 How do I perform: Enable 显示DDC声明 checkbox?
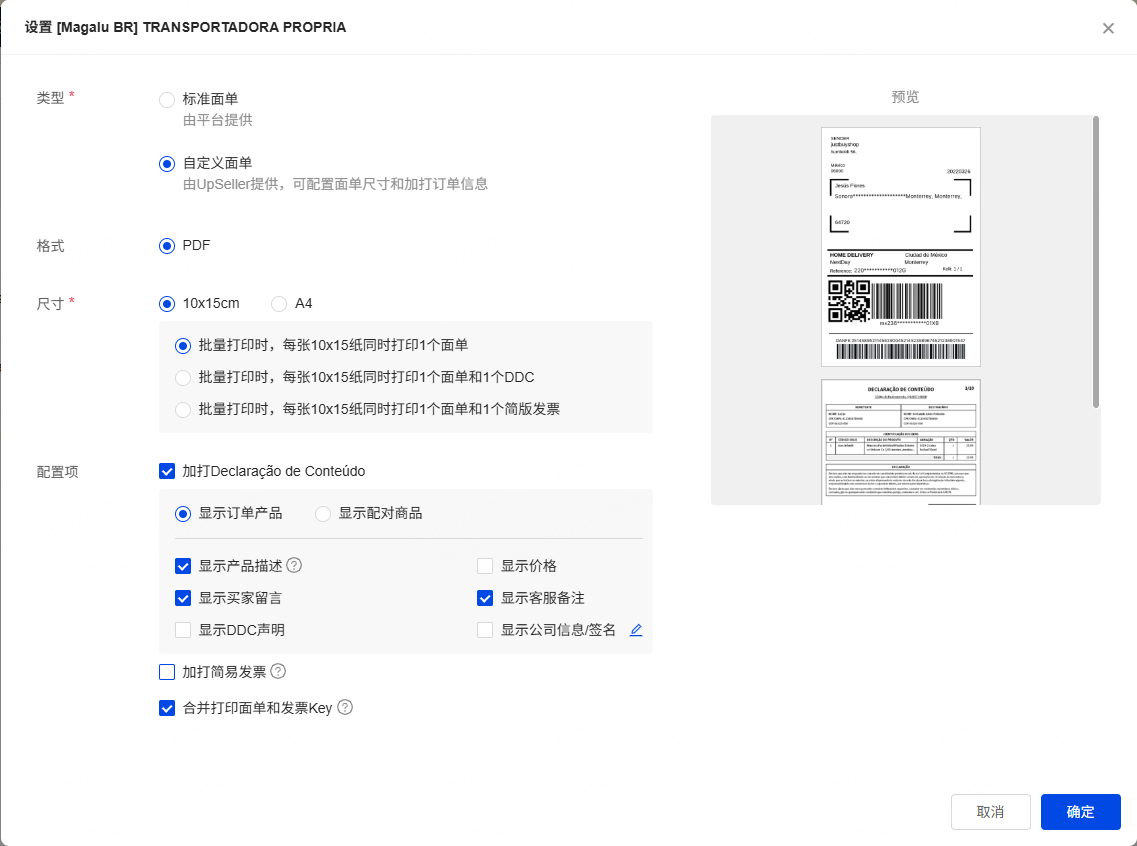(183, 630)
